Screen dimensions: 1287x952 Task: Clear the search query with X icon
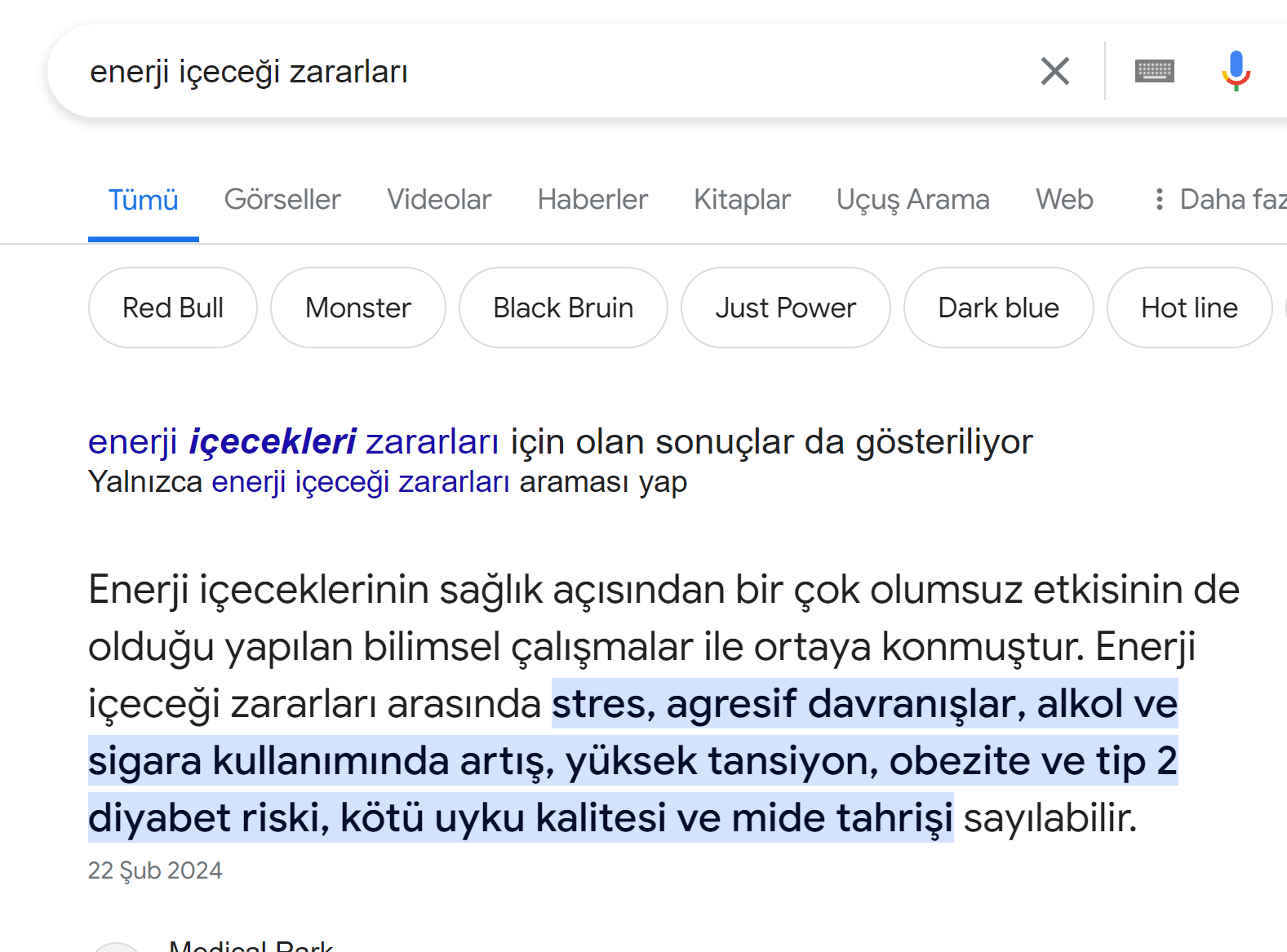pyautogui.click(x=1054, y=71)
